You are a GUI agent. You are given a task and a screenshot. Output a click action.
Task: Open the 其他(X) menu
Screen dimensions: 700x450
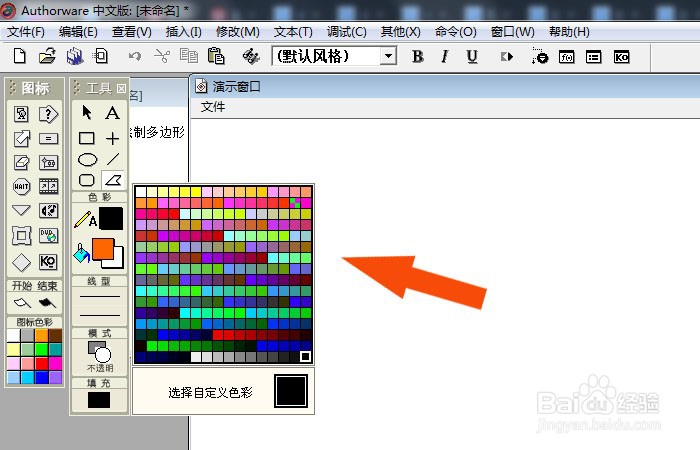click(400, 32)
